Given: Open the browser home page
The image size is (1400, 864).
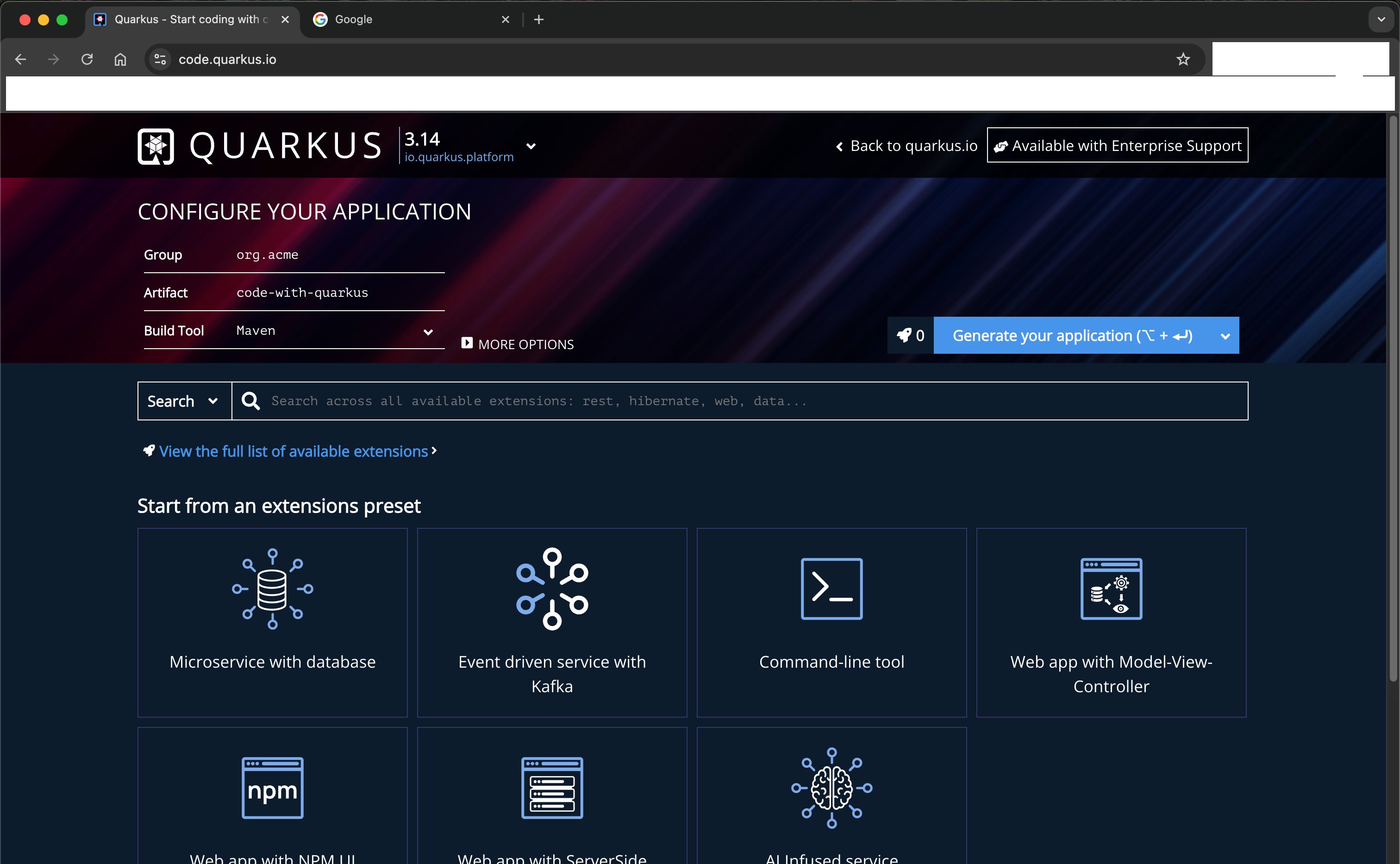Looking at the screenshot, I should pos(120,59).
